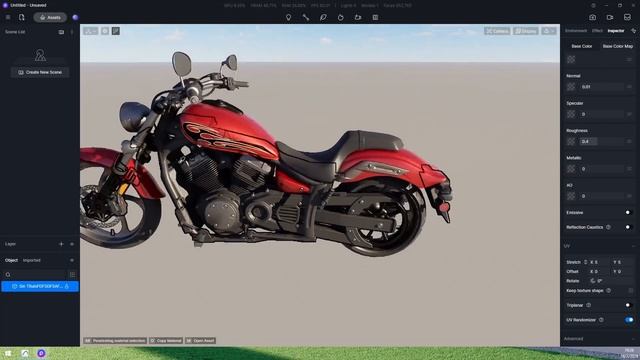The width and height of the screenshot is (640, 360).
Task: Switch to the Effect tab
Action: 597,31
